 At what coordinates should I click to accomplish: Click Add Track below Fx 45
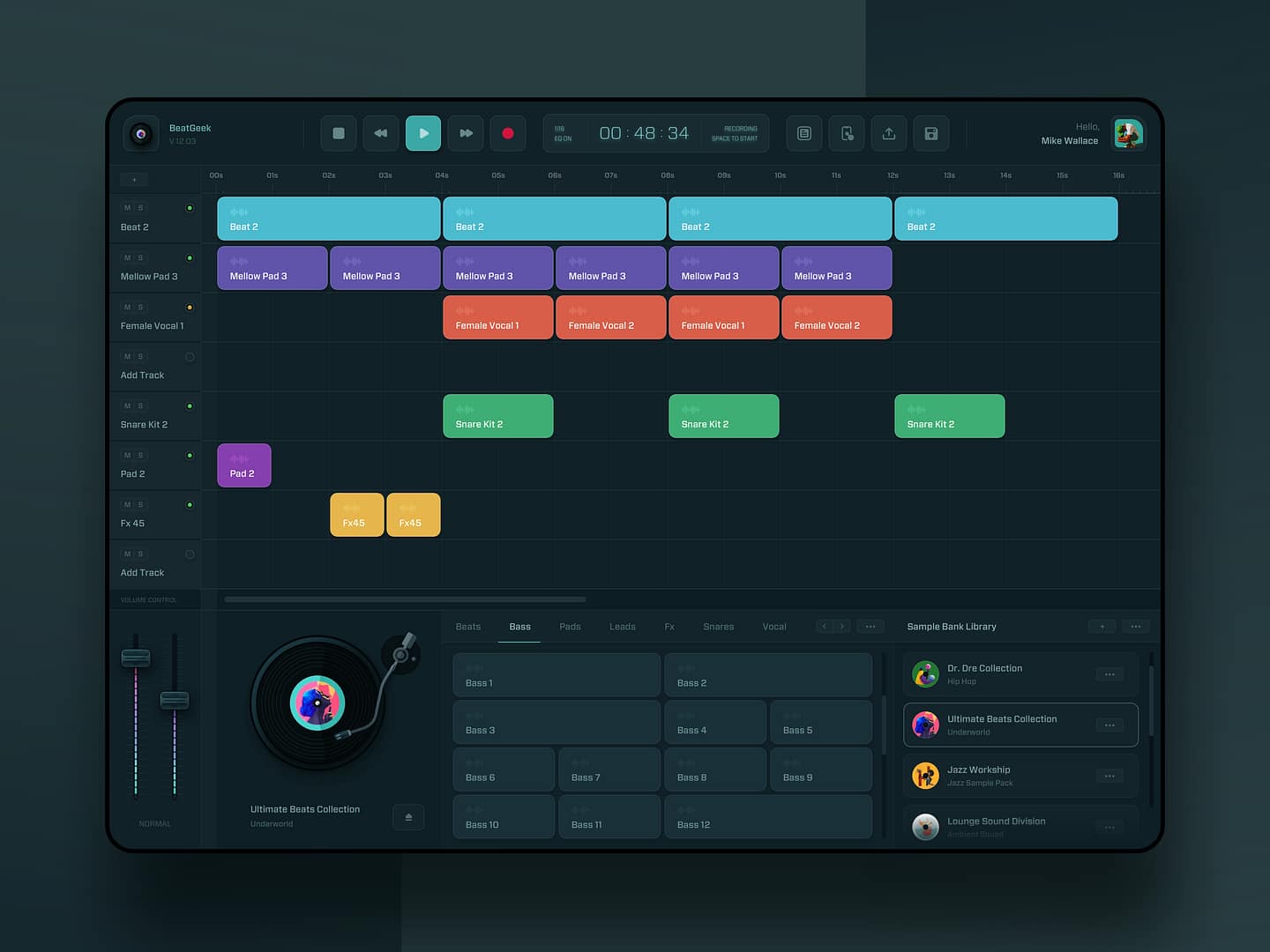[142, 572]
